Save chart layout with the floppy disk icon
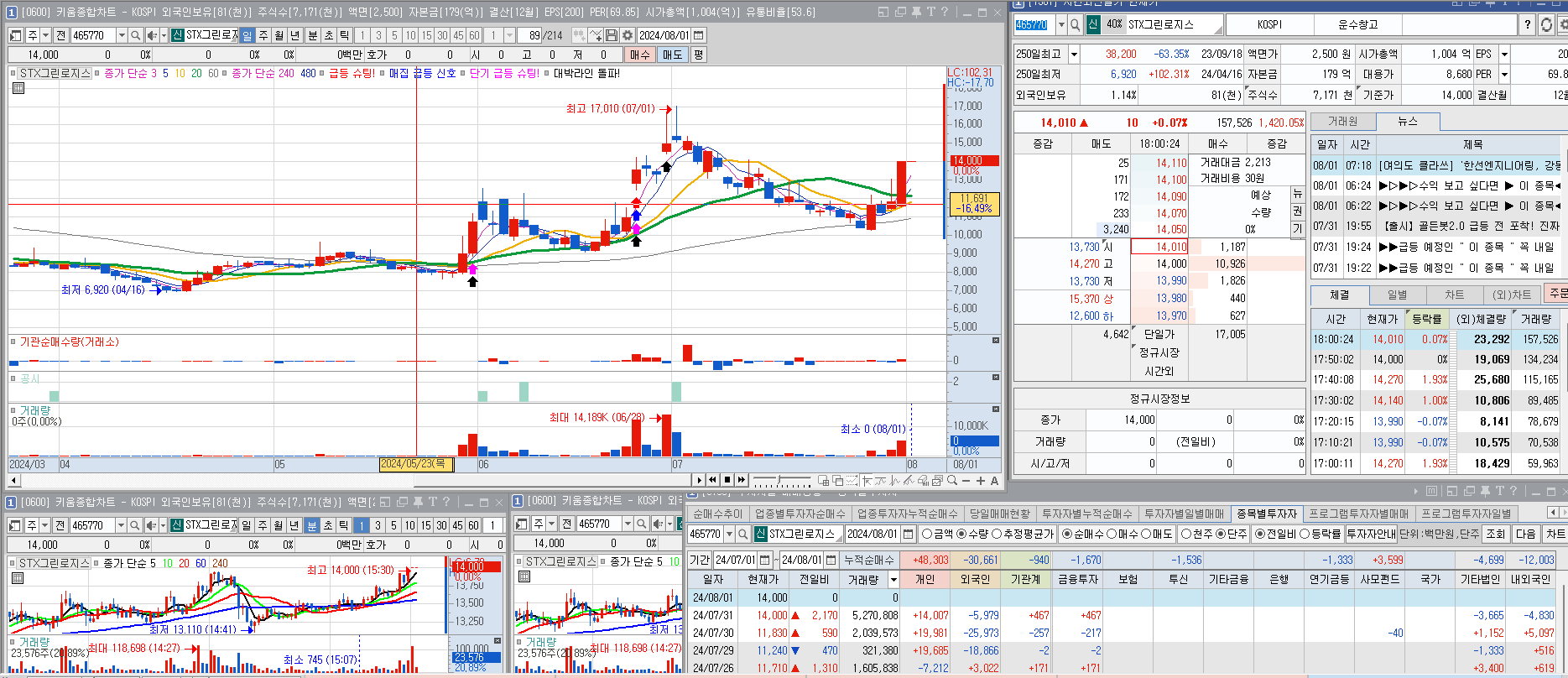Viewport: 1568px width, 678px height. click(x=612, y=35)
